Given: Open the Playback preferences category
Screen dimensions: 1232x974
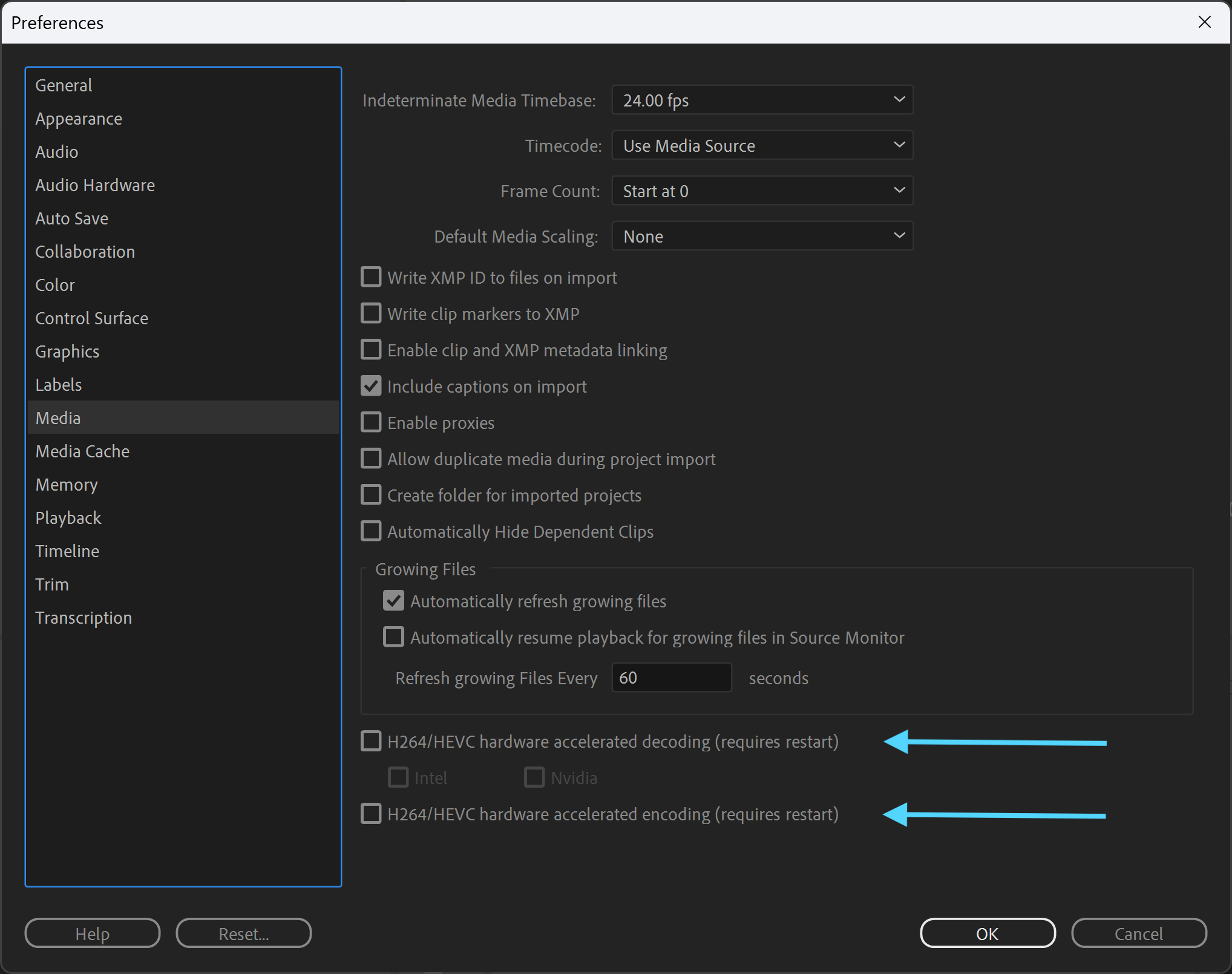Looking at the screenshot, I should (x=68, y=517).
